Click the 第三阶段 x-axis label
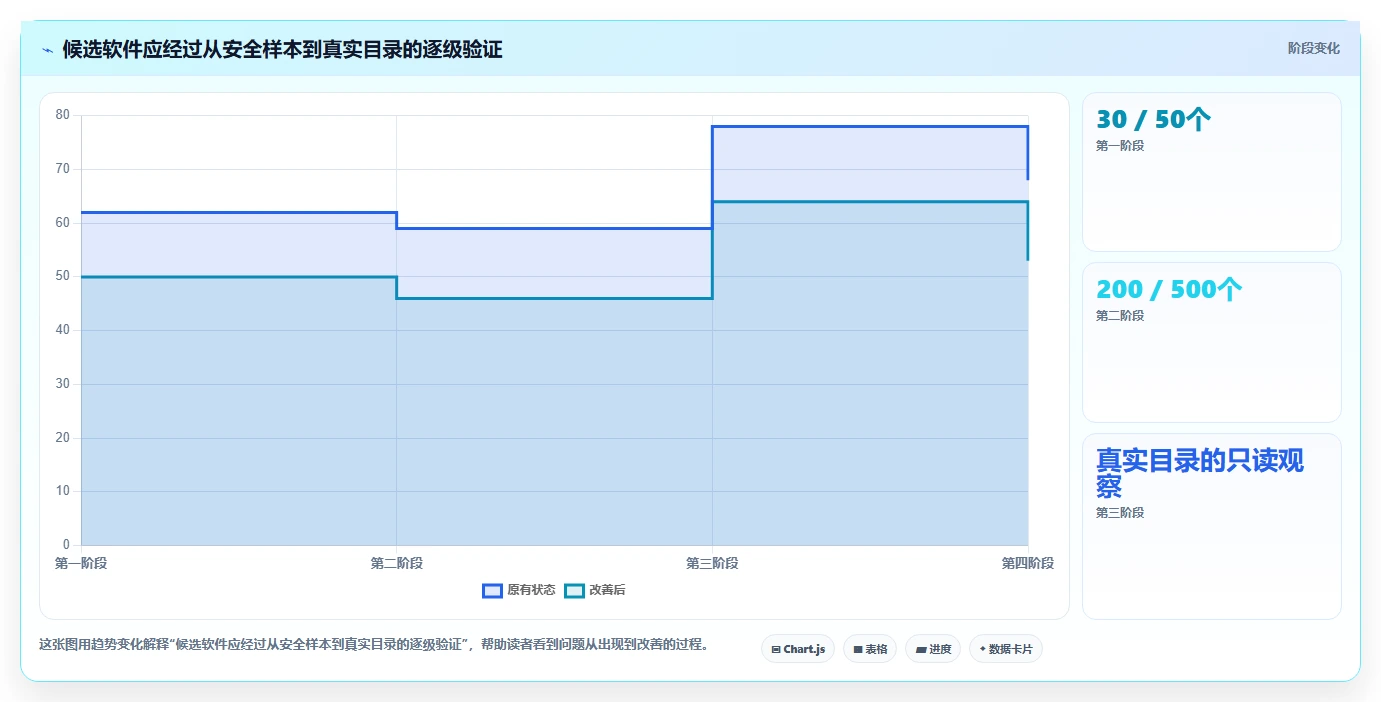This screenshot has width=1381, height=702. point(712,563)
